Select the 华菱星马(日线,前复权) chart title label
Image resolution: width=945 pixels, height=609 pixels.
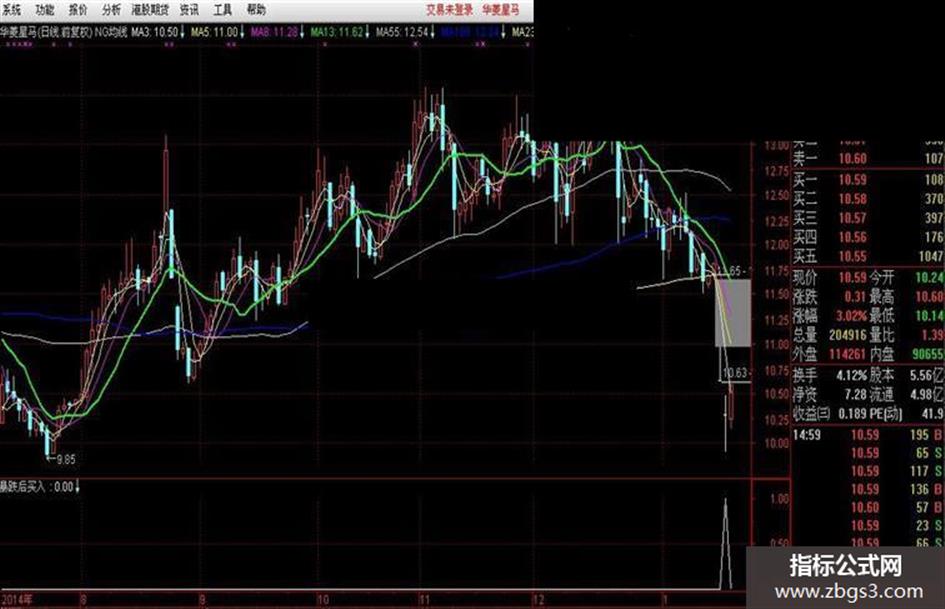coord(46,32)
